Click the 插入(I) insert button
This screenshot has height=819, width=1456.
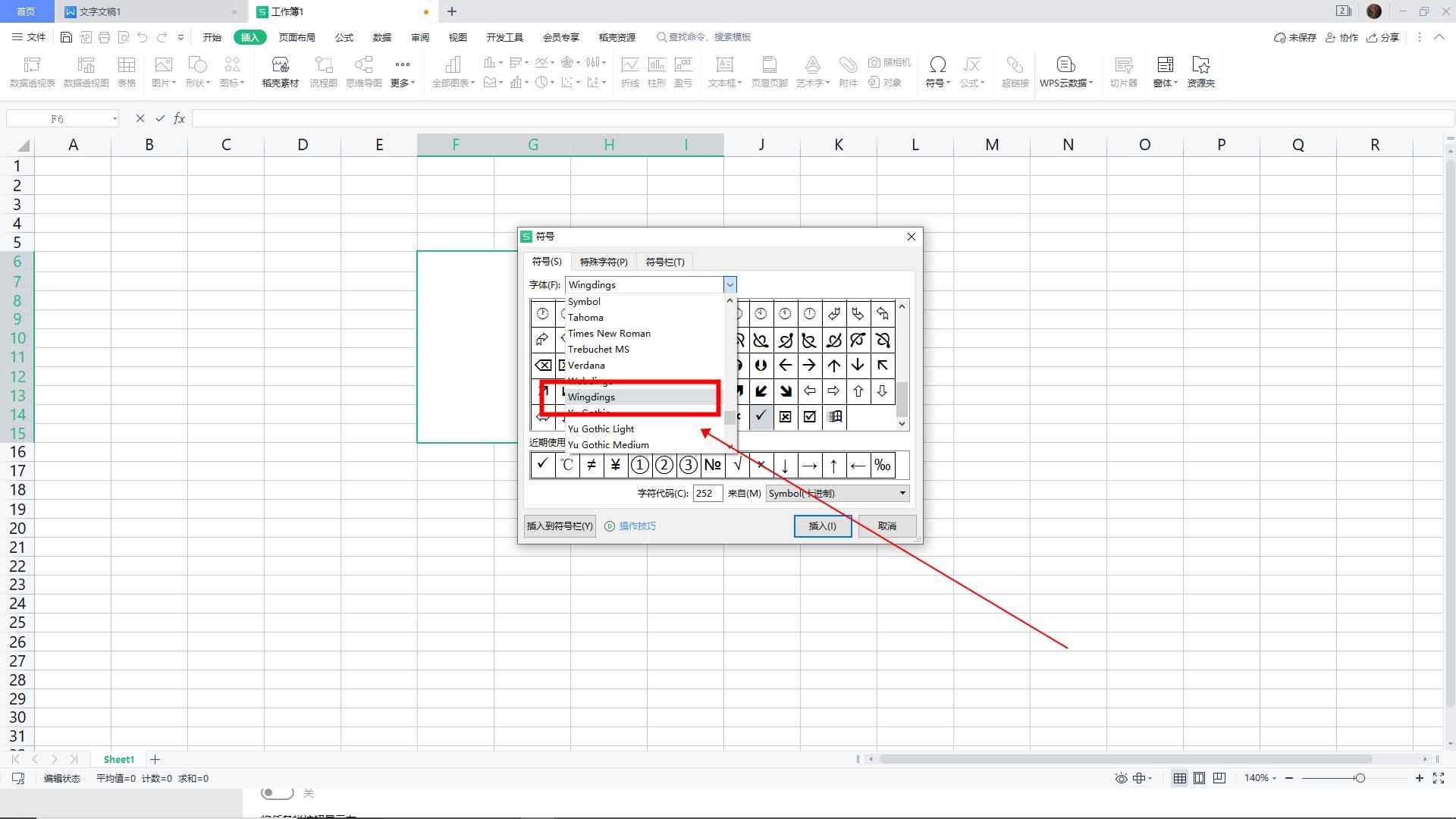(x=822, y=526)
